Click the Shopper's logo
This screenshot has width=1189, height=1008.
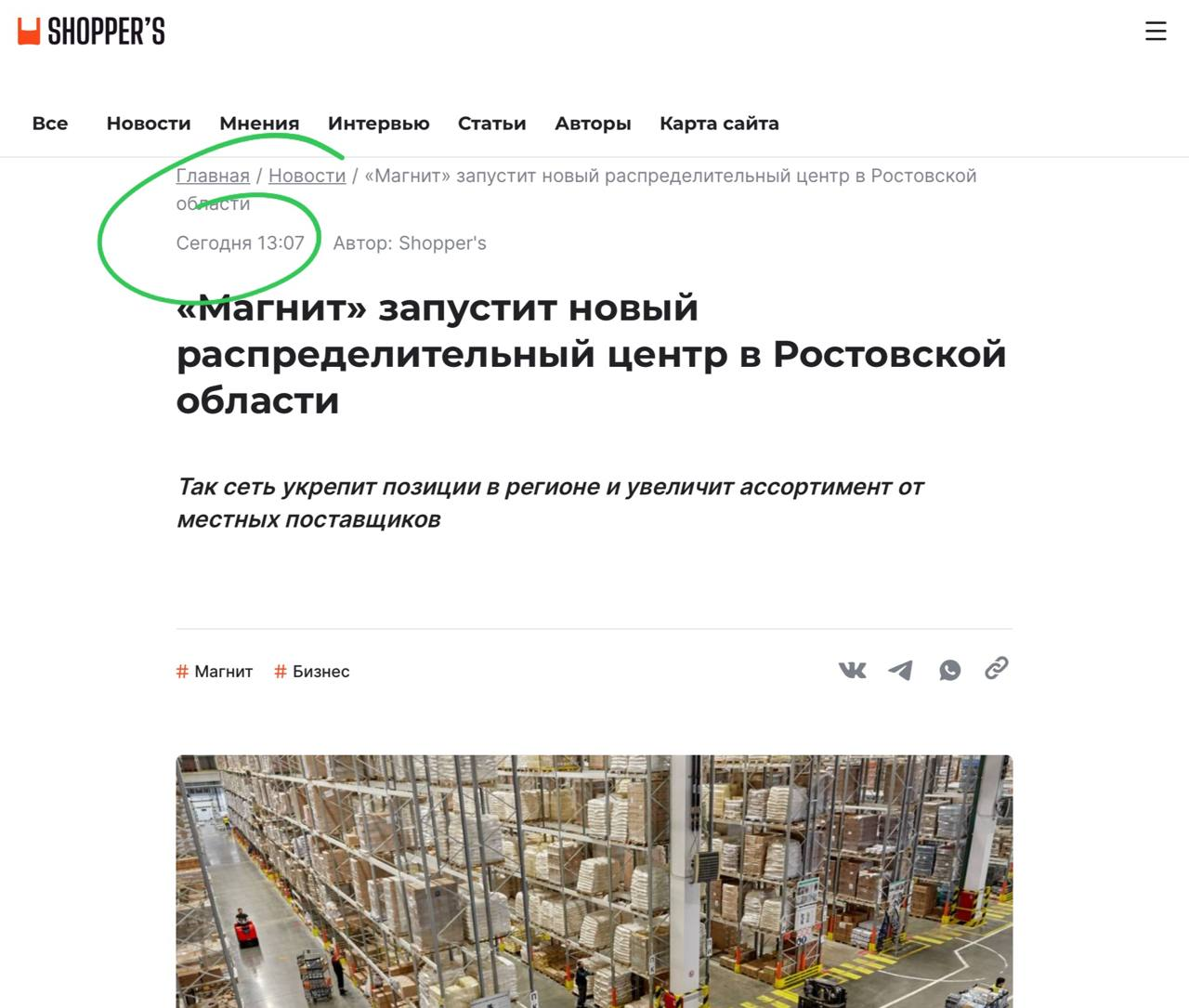[91, 32]
